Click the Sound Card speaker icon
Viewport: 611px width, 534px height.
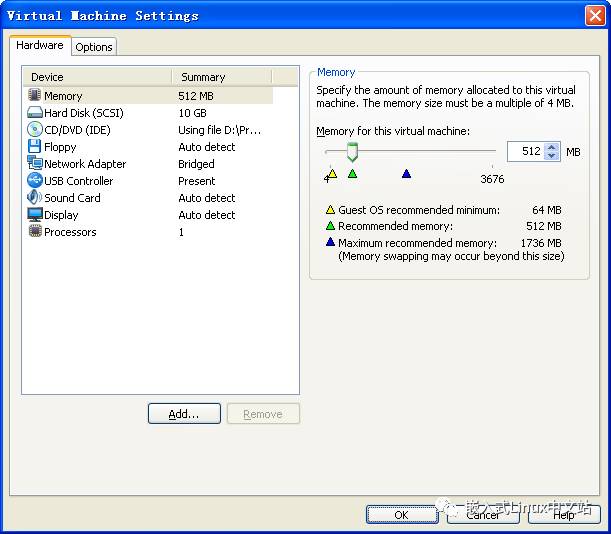tap(35, 197)
